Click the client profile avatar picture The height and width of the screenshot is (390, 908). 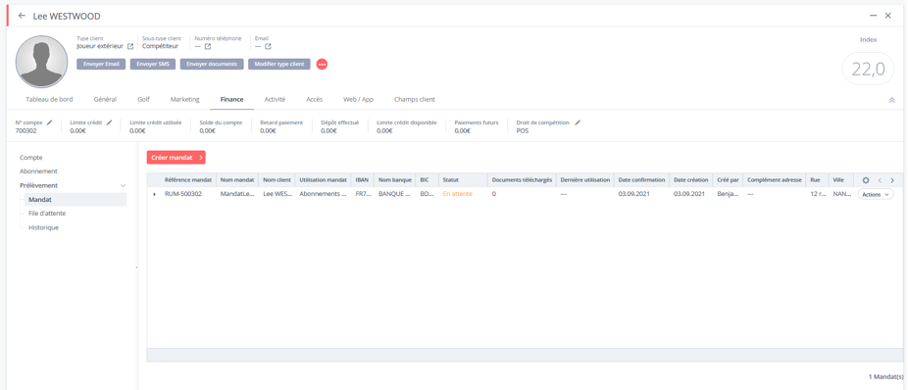click(42, 61)
